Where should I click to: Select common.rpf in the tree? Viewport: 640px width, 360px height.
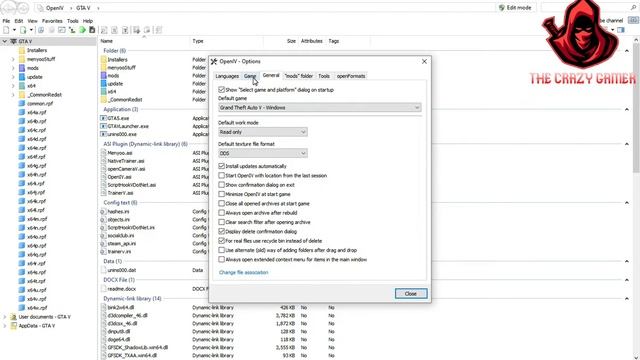point(40,104)
